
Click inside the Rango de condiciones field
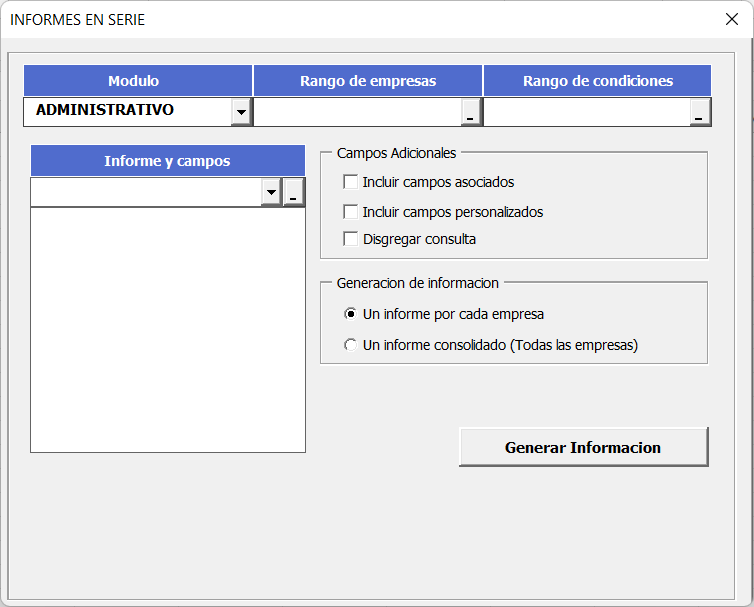pos(587,112)
